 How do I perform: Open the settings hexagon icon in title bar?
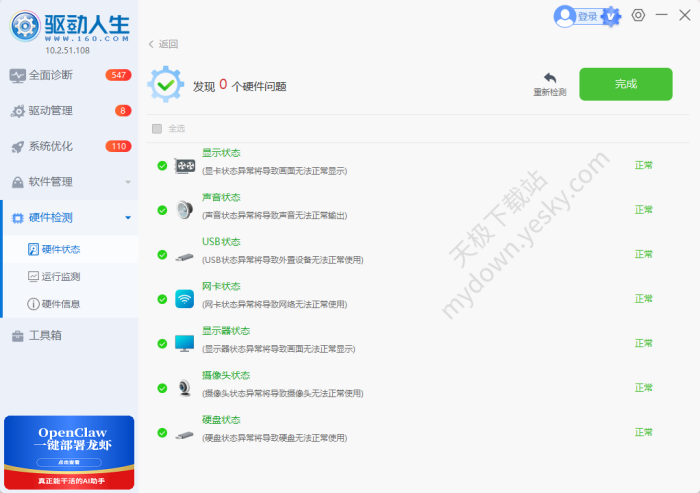pyautogui.click(x=638, y=16)
